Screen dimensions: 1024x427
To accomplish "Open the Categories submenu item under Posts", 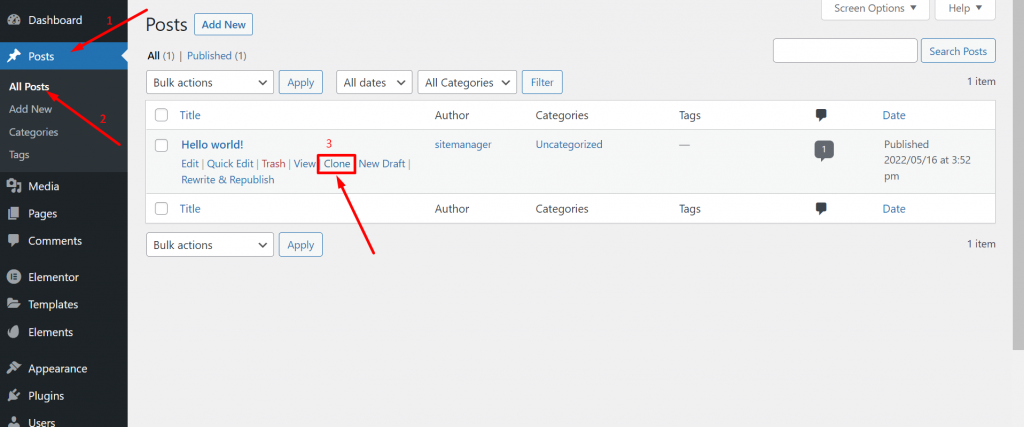I will point(34,132).
